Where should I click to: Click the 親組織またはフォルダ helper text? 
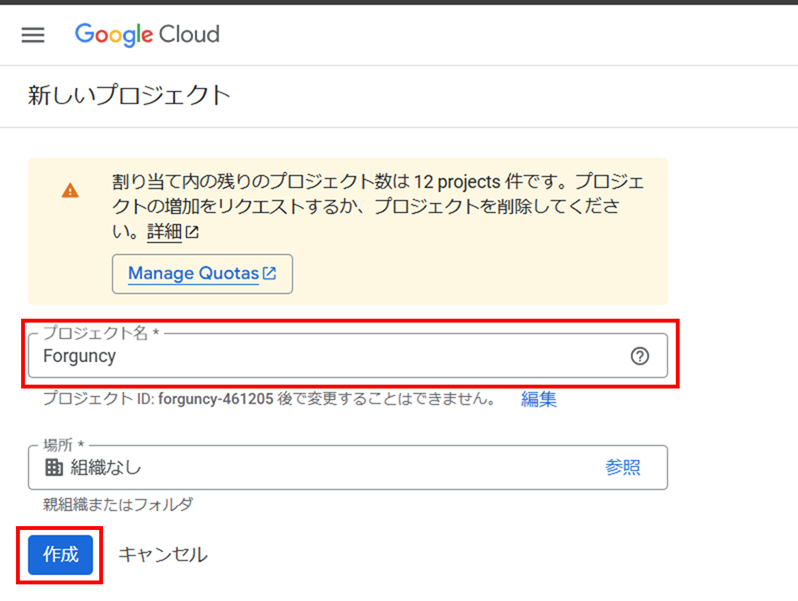[x=118, y=504]
